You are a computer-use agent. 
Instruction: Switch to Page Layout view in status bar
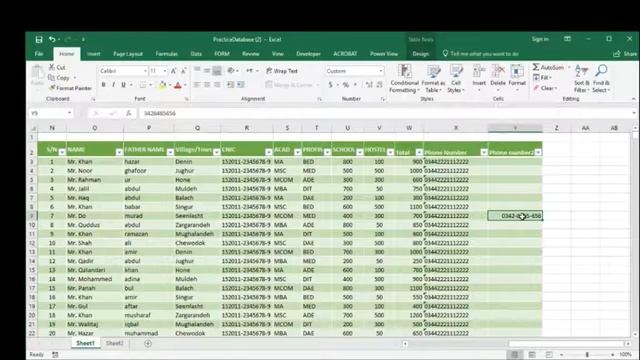tap(532, 355)
